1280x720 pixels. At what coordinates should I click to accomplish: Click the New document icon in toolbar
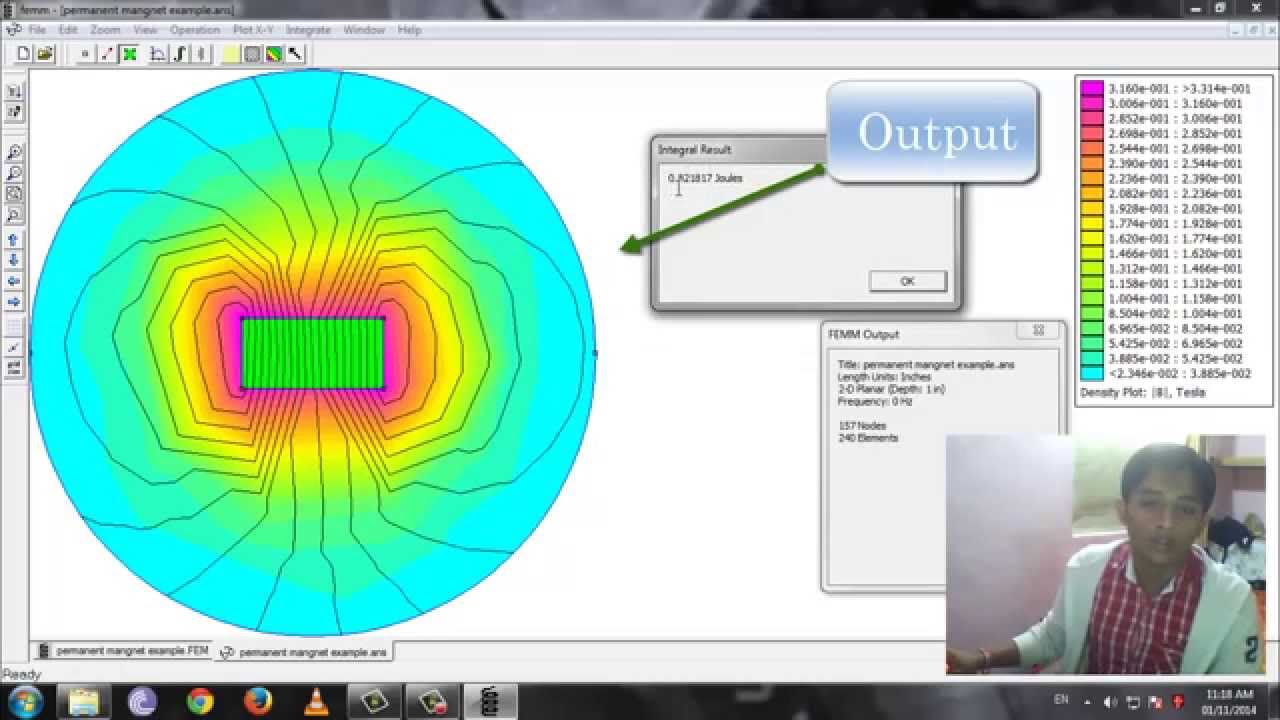click(23, 54)
